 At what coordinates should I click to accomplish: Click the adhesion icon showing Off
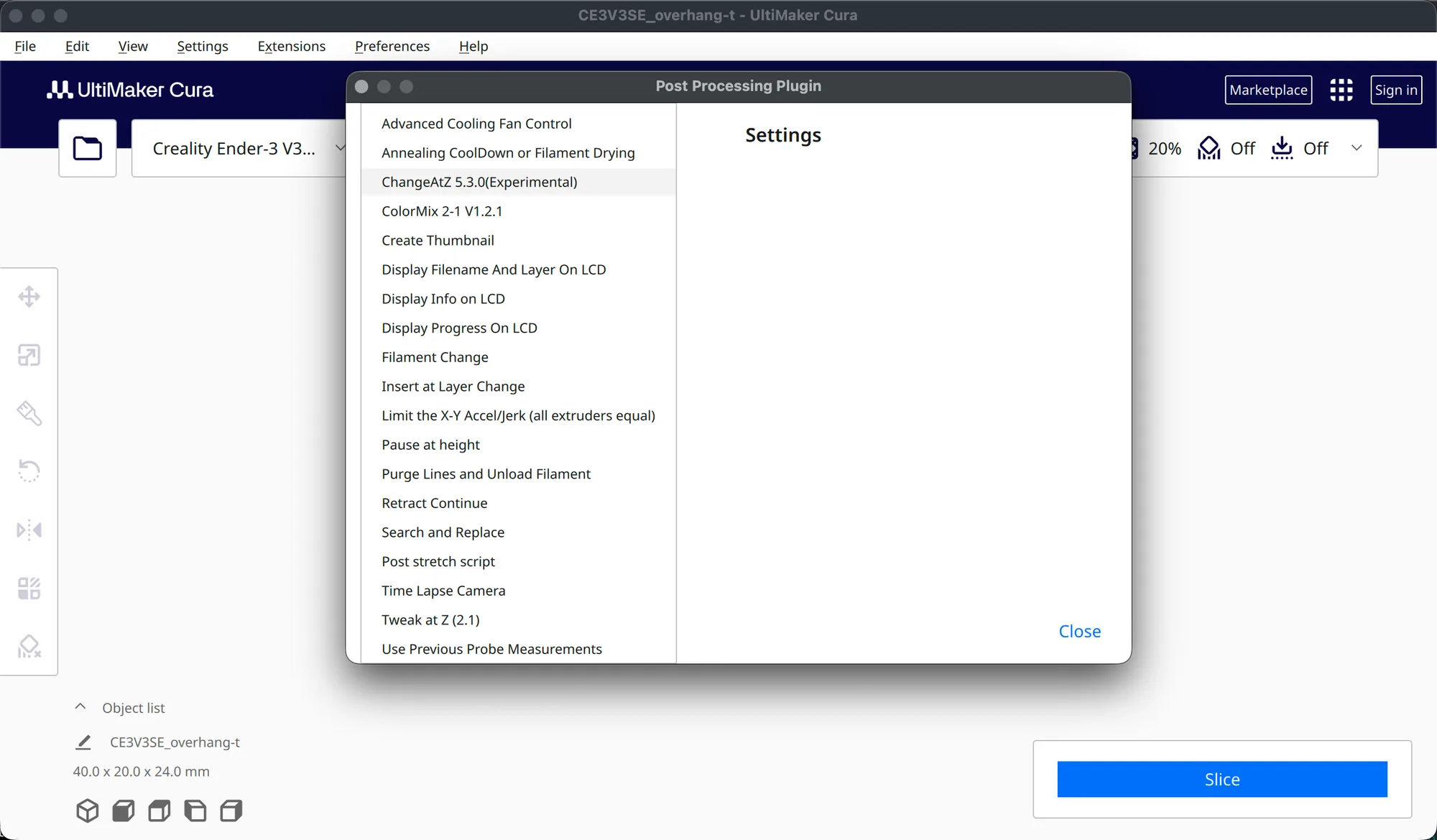point(1282,148)
